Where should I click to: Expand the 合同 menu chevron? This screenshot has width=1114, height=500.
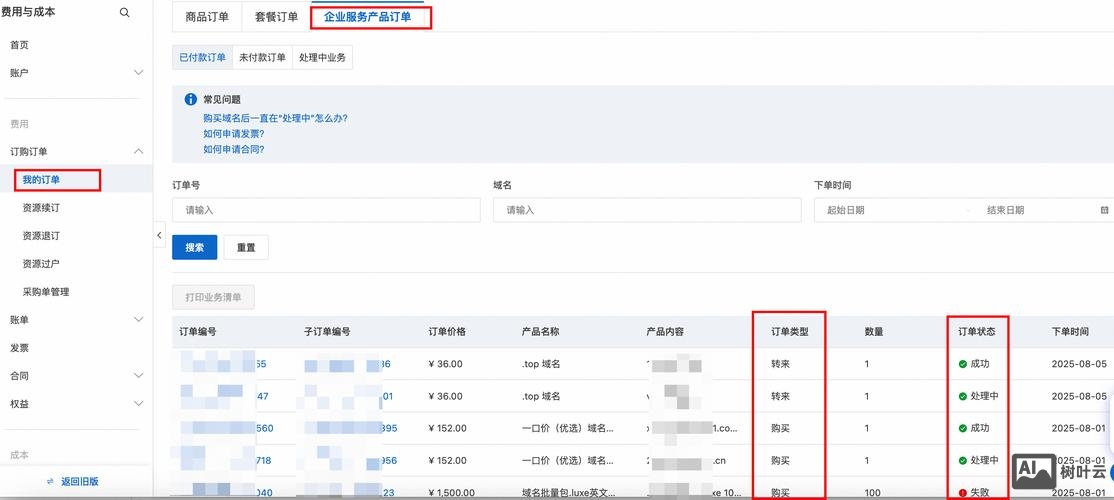click(x=139, y=376)
